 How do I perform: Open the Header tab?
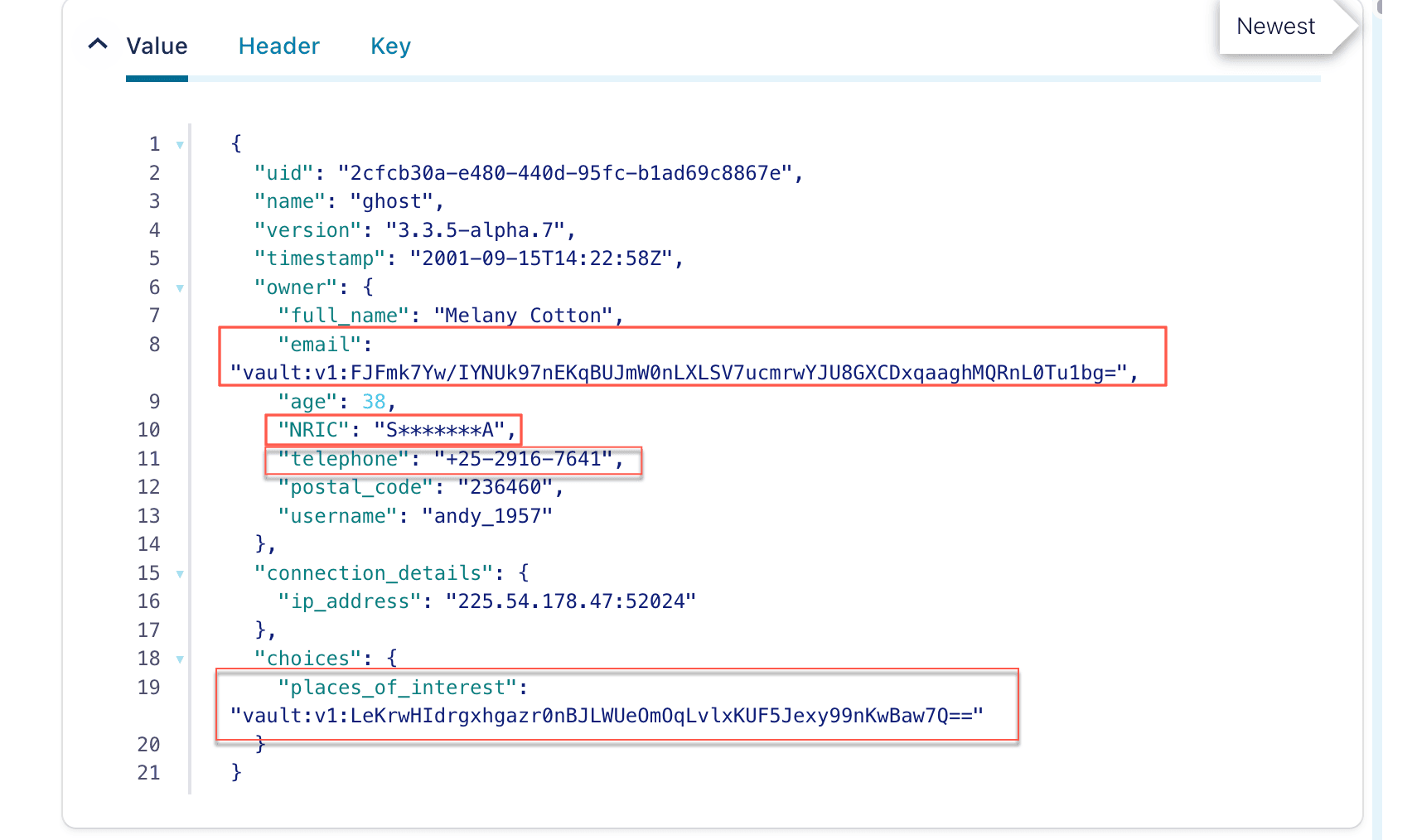point(279,46)
